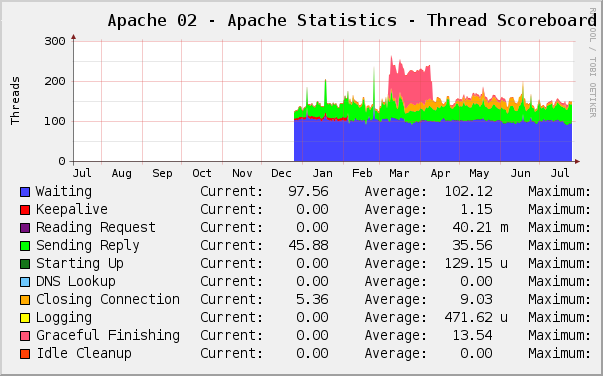Image resolution: width=603 pixels, height=376 pixels.
Task: Click the blue Waiting legend swatch
Action: tap(25, 192)
